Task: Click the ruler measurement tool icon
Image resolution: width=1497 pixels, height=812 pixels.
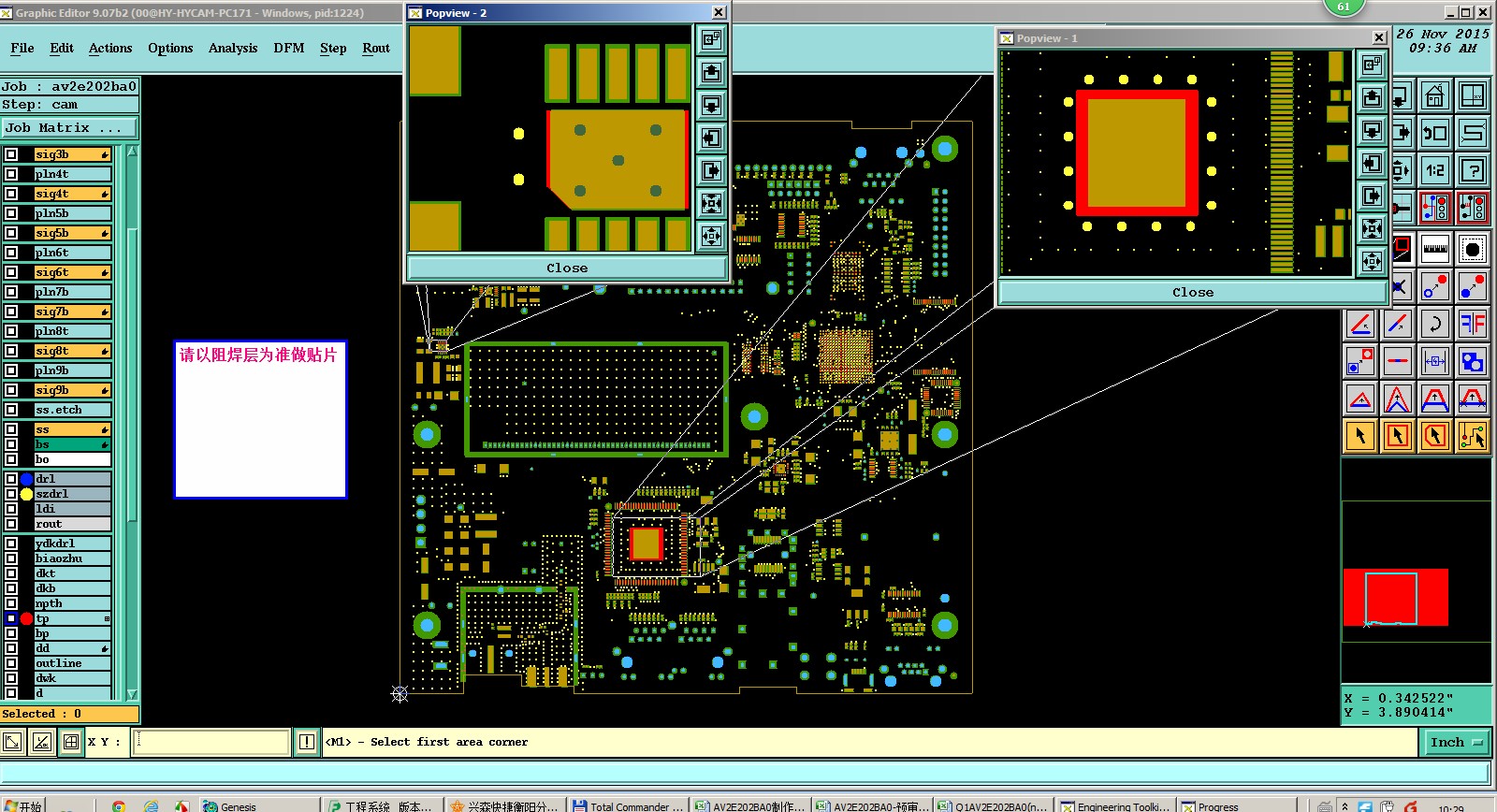Action: tap(1434, 248)
